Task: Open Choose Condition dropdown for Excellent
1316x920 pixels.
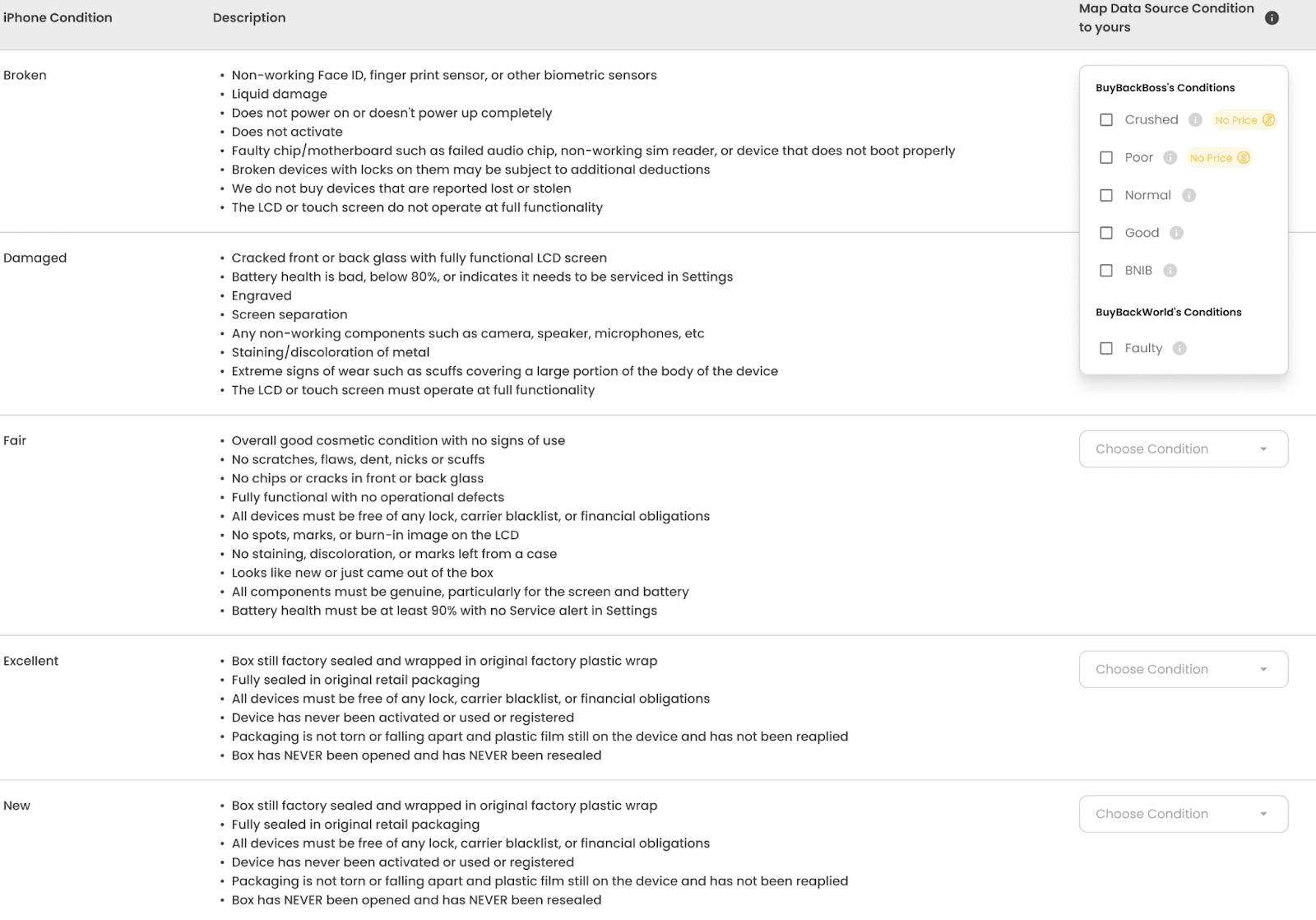Action: (1184, 670)
